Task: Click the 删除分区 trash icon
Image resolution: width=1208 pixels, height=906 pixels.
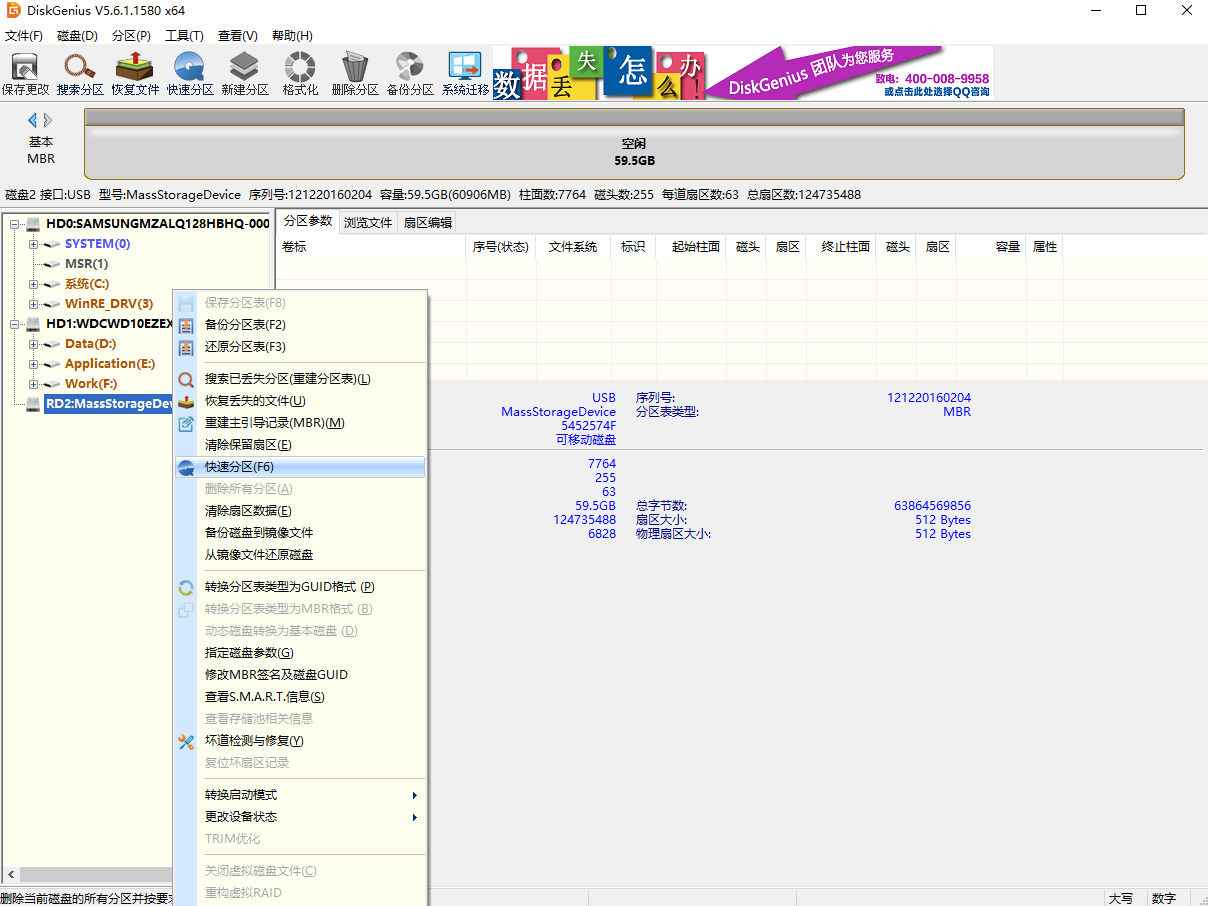Action: (355, 74)
